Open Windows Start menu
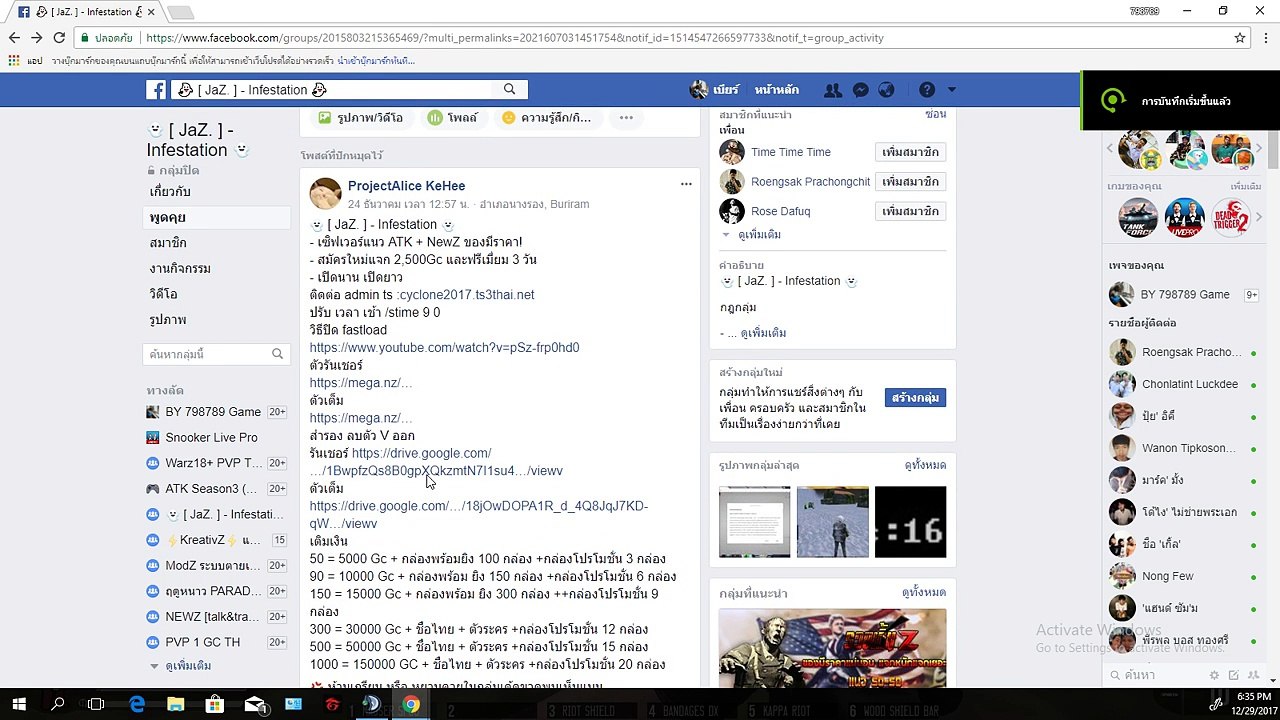Screen dimensions: 1280x720 (x=19, y=704)
